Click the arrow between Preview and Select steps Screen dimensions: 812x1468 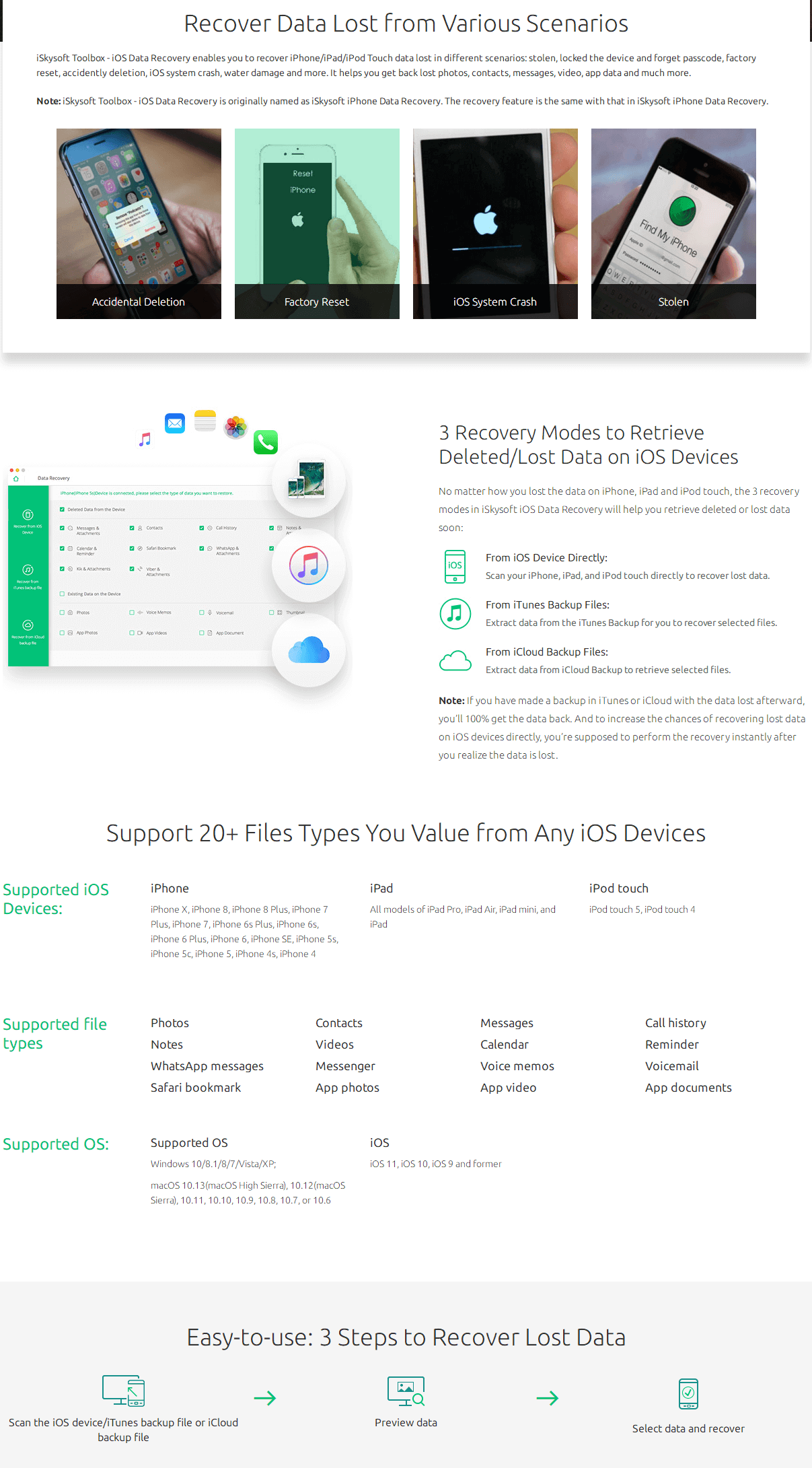click(x=548, y=1398)
